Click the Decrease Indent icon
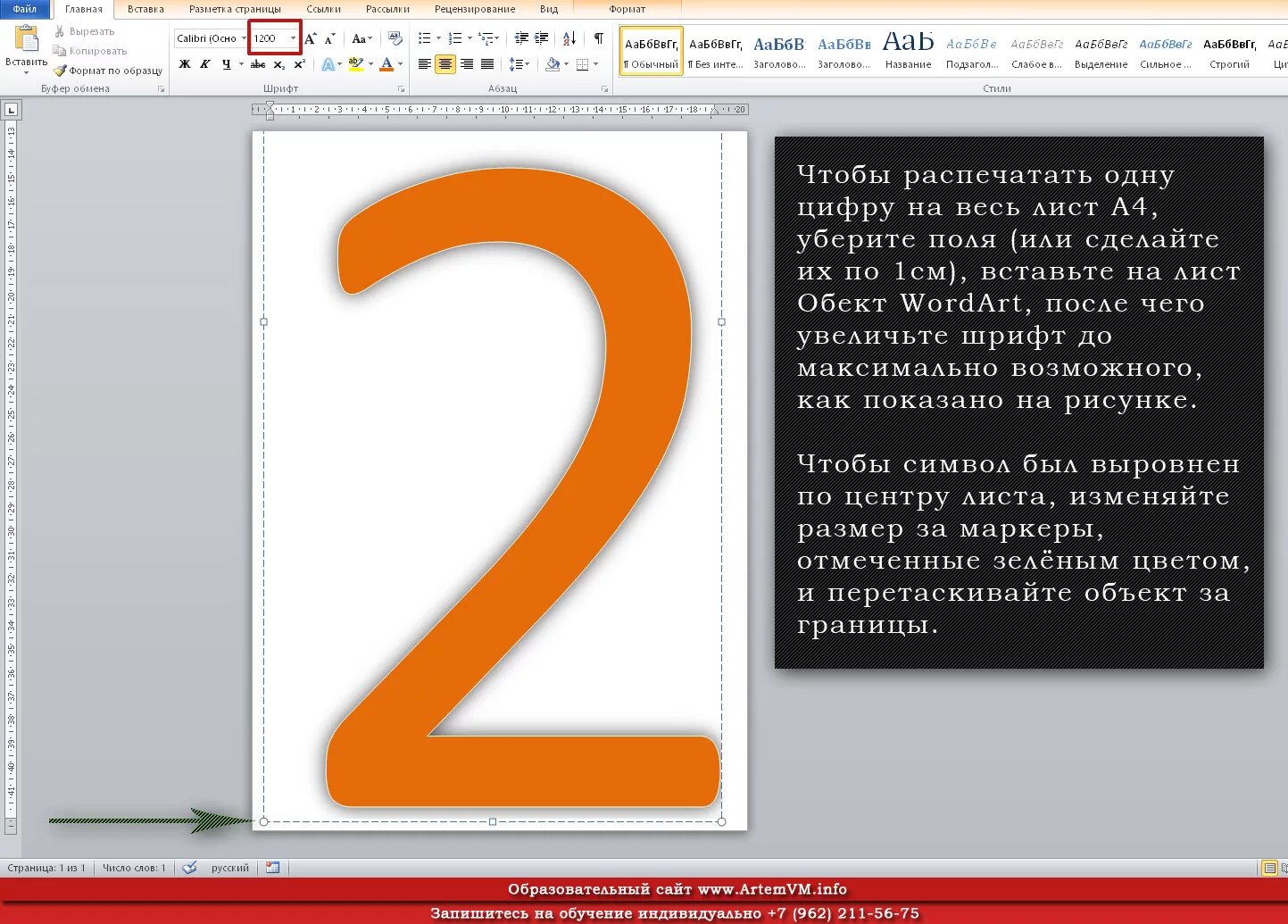1288x924 pixels. [521, 38]
